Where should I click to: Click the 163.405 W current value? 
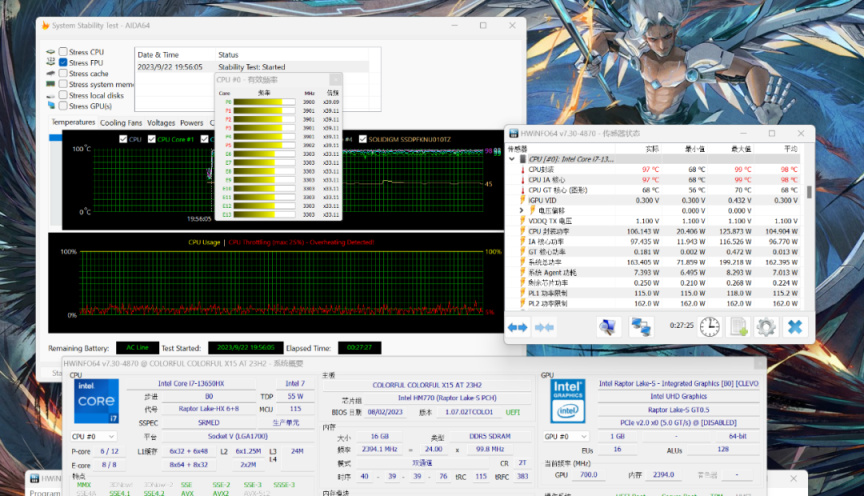tap(642, 262)
